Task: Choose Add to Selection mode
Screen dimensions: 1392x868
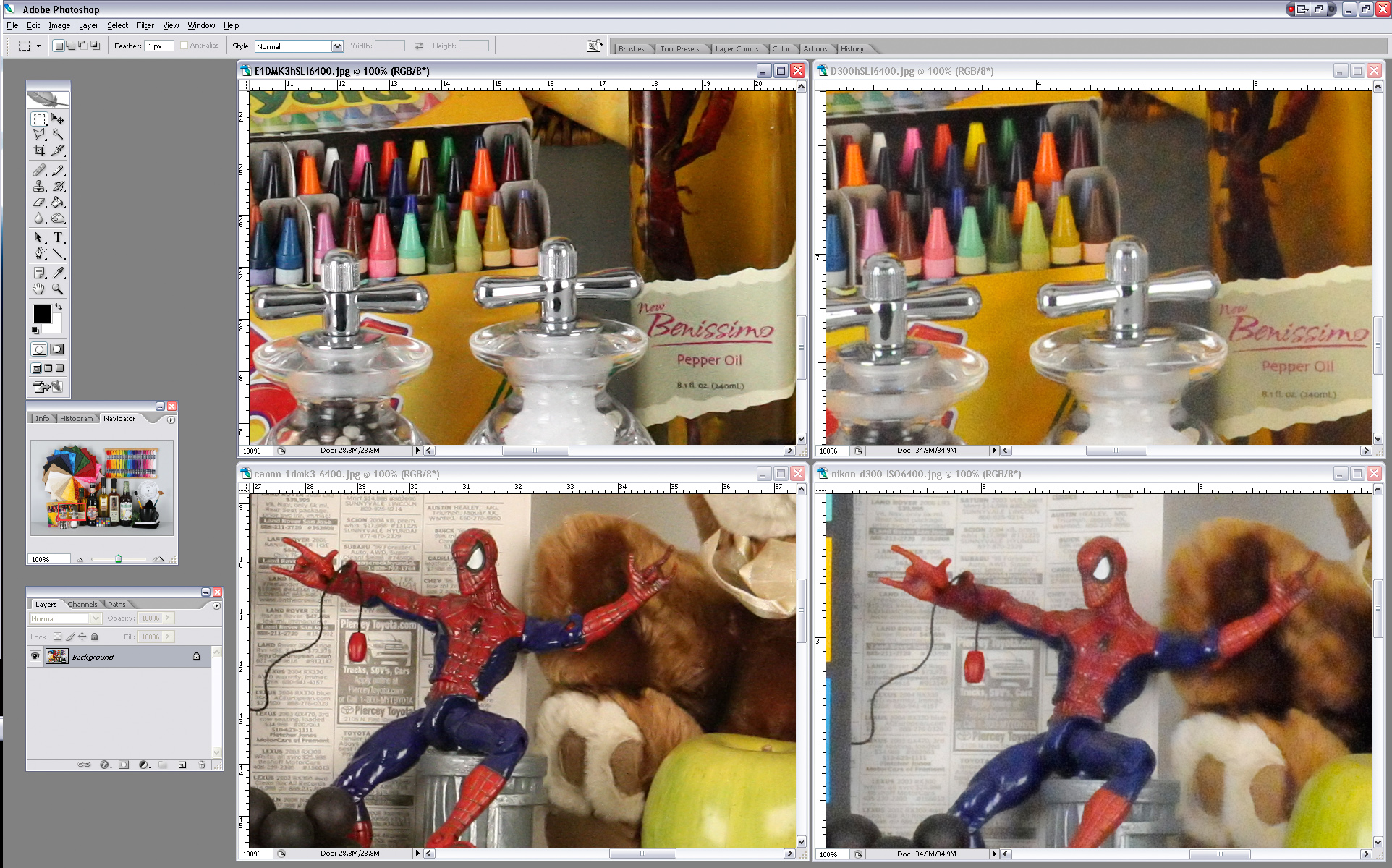Action: pyautogui.click(x=71, y=46)
